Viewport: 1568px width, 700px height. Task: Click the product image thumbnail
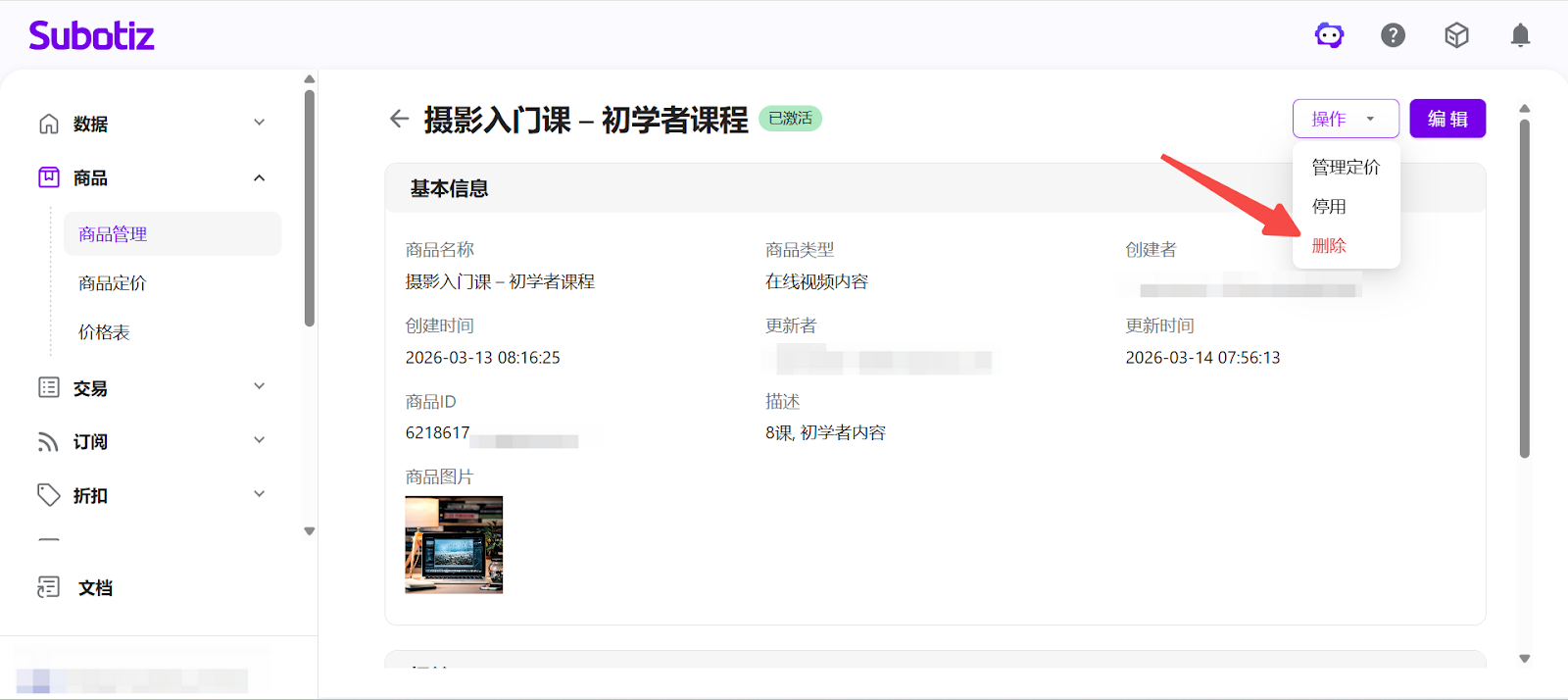point(454,544)
